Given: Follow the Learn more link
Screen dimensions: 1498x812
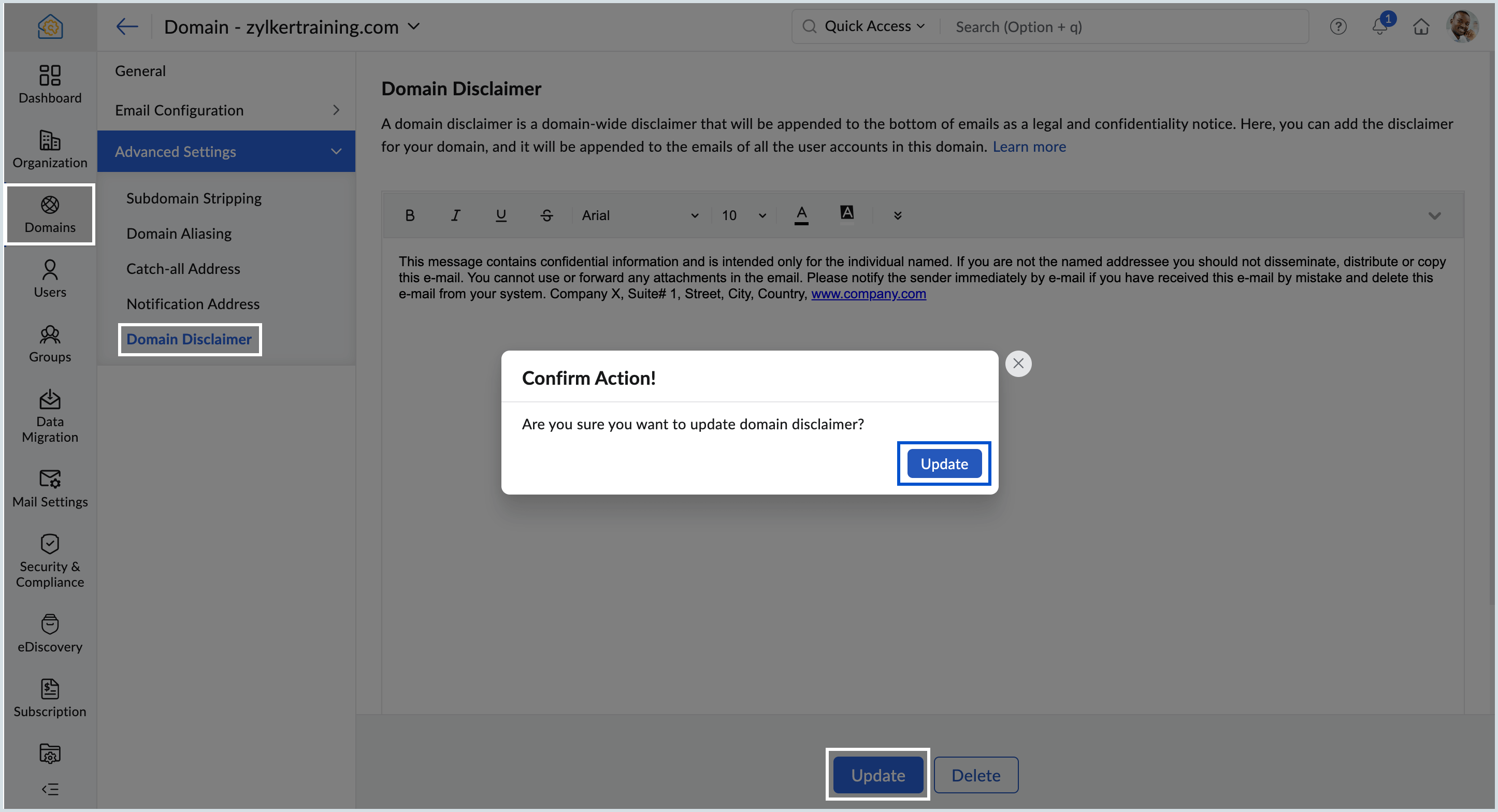Looking at the screenshot, I should point(1029,147).
